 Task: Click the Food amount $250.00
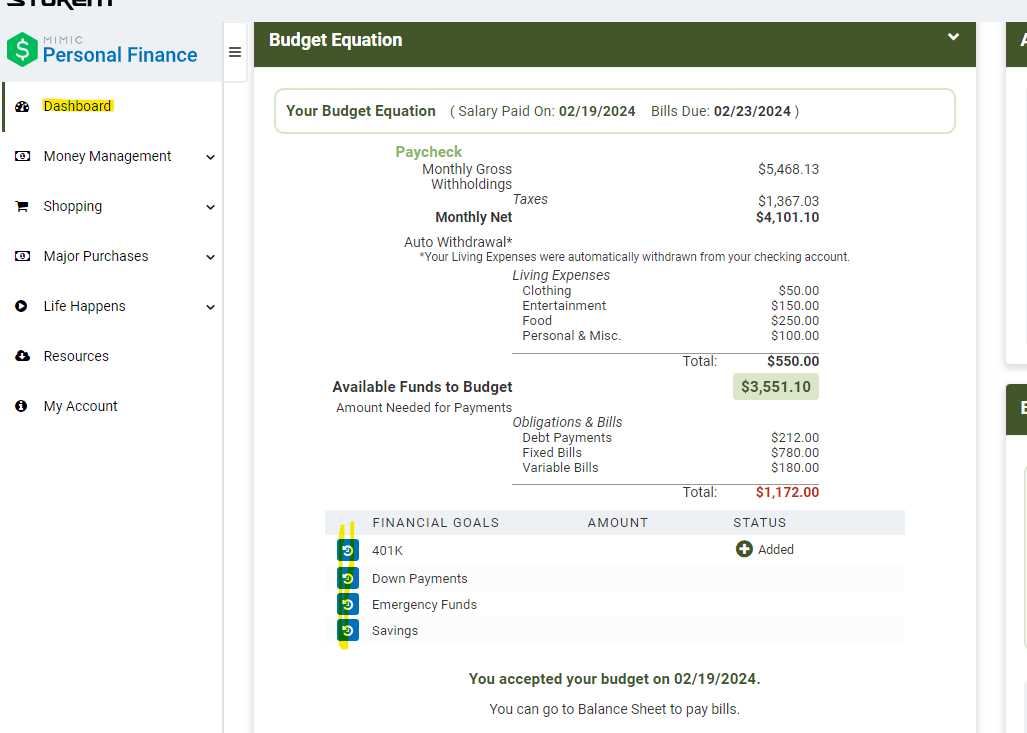point(795,320)
